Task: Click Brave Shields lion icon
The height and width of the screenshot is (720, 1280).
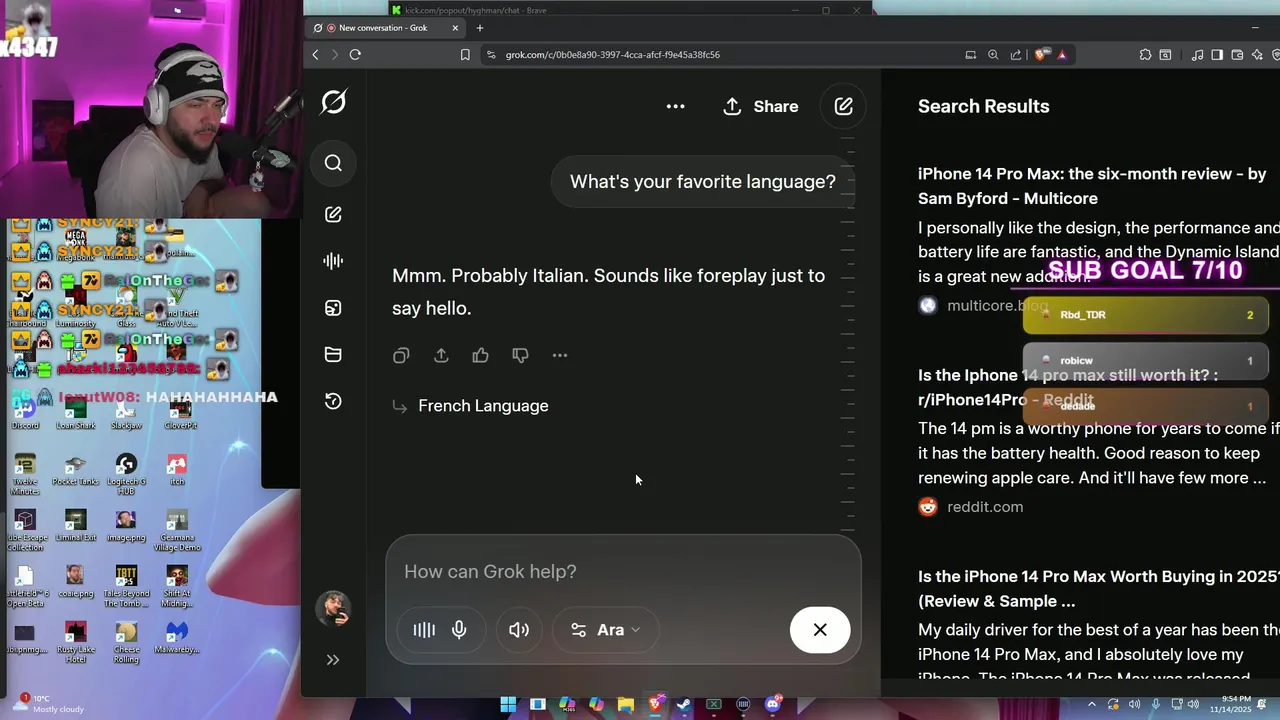Action: 1042,55
